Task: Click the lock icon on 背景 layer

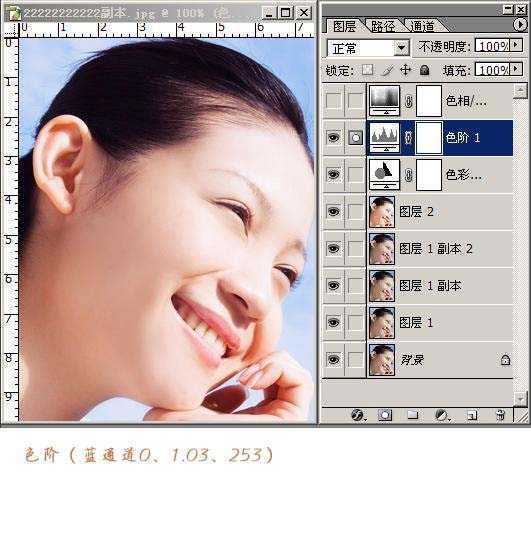Action: pos(505,360)
